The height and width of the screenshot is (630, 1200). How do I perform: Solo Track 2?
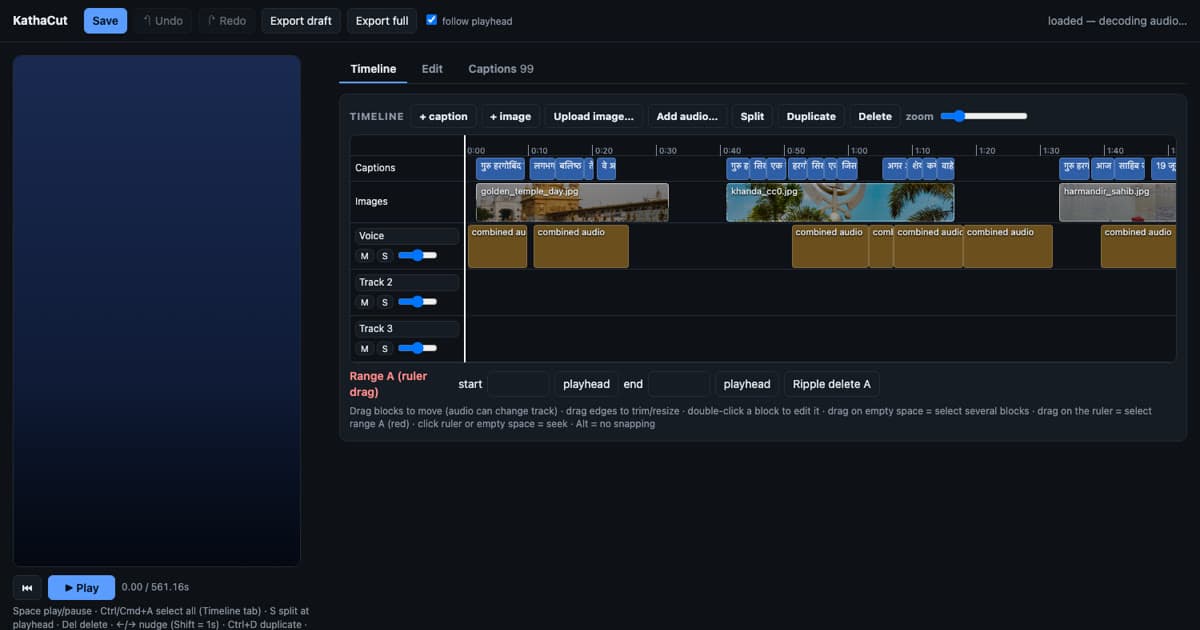(x=384, y=302)
